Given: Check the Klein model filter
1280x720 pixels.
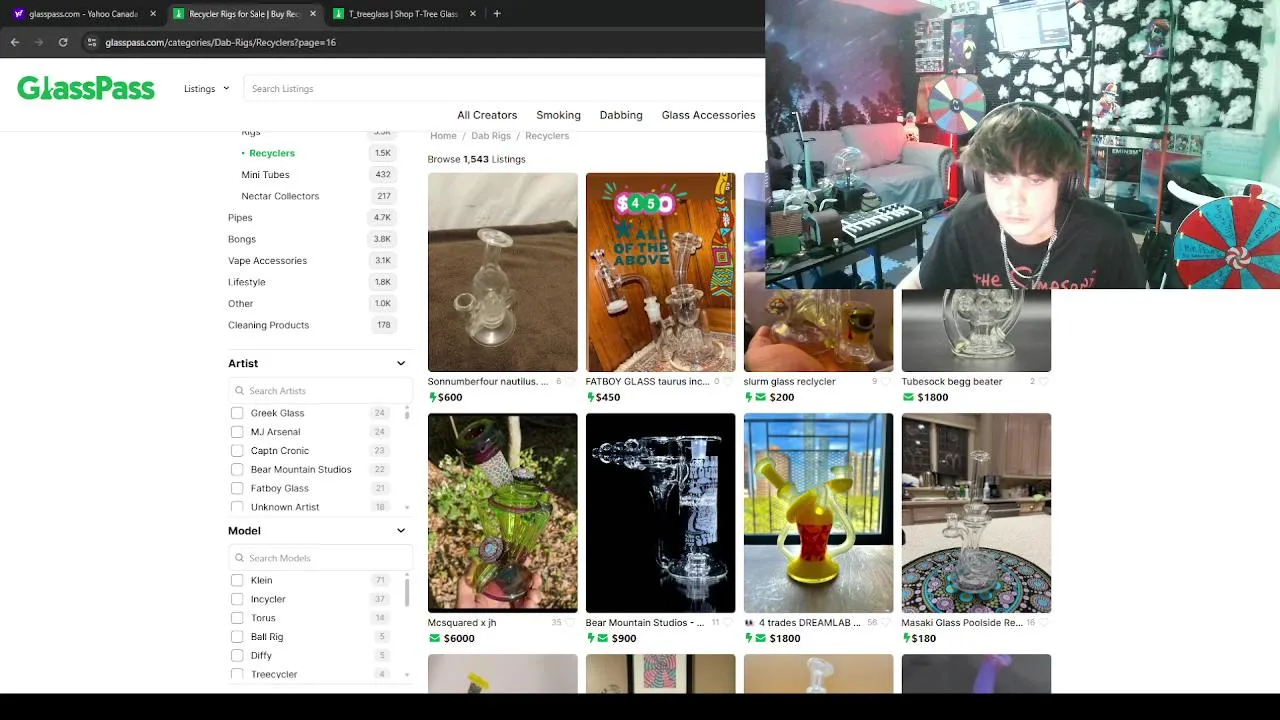Looking at the screenshot, I should pos(237,580).
